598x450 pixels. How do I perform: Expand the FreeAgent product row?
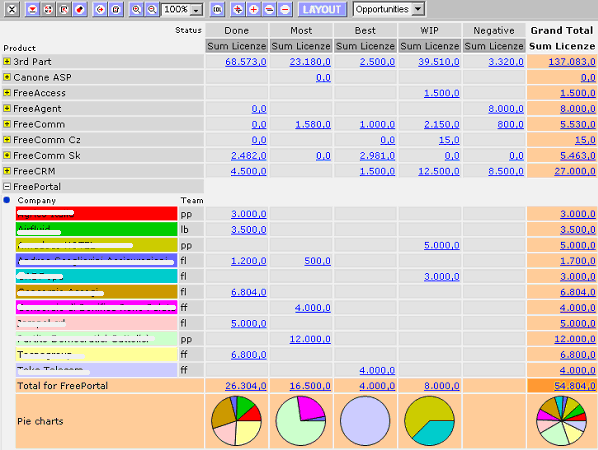coord(7,108)
